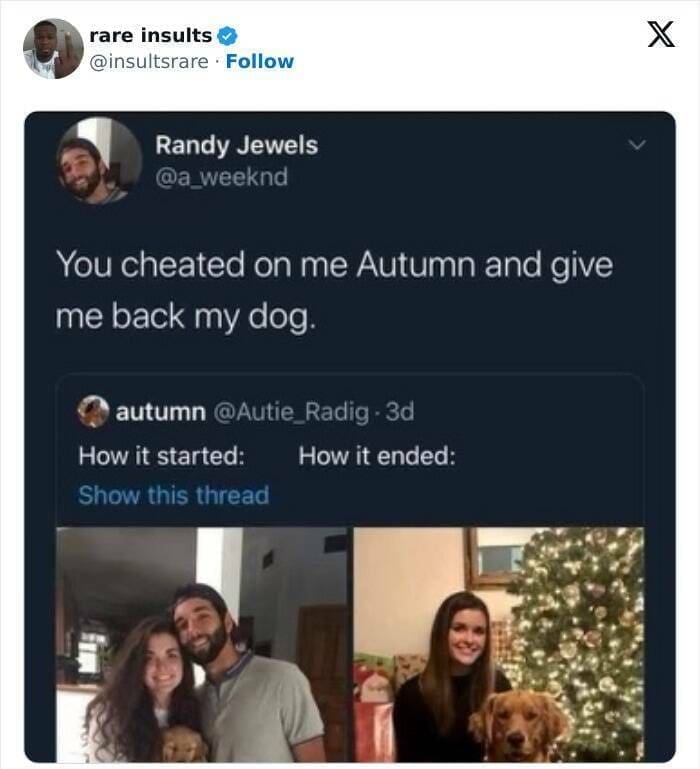Open the @a_weeknd handle
Viewport: 700px width, 769px height.
[221, 176]
